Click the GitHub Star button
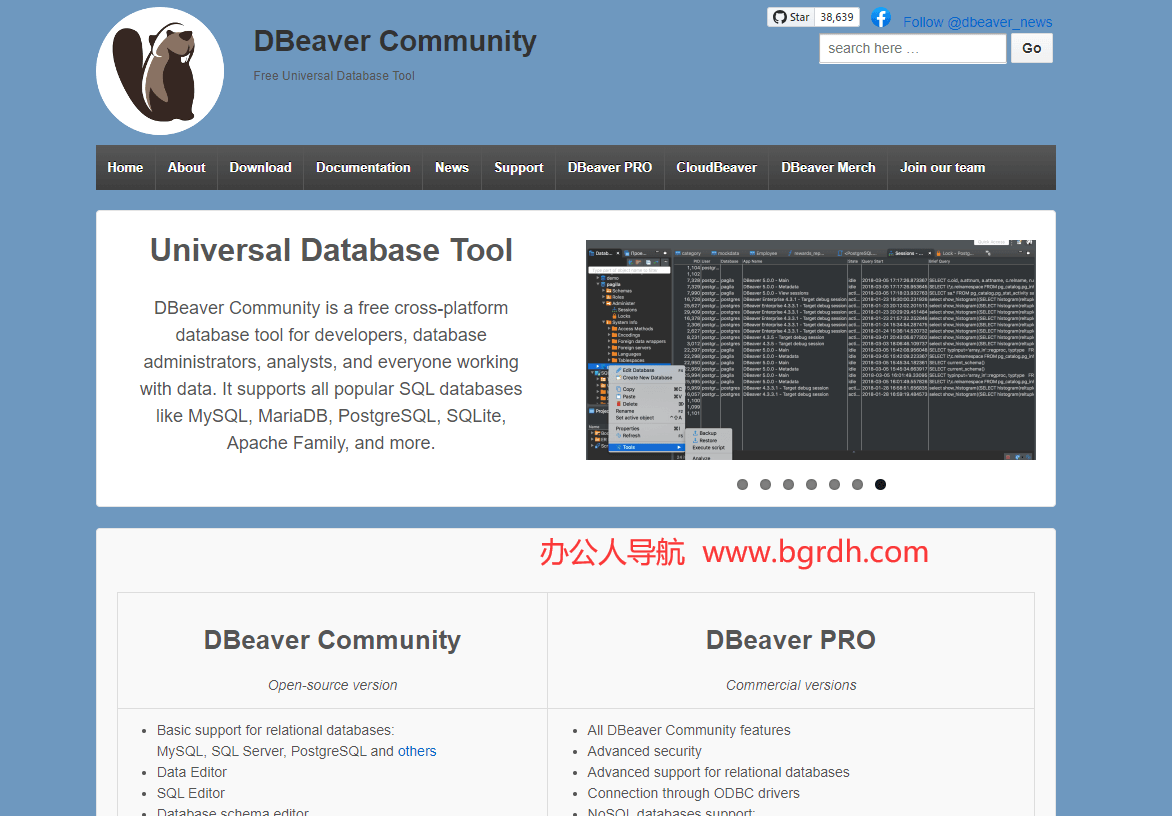Image resolution: width=1172 pixels, height=816 pixels. tap(790, 17)
